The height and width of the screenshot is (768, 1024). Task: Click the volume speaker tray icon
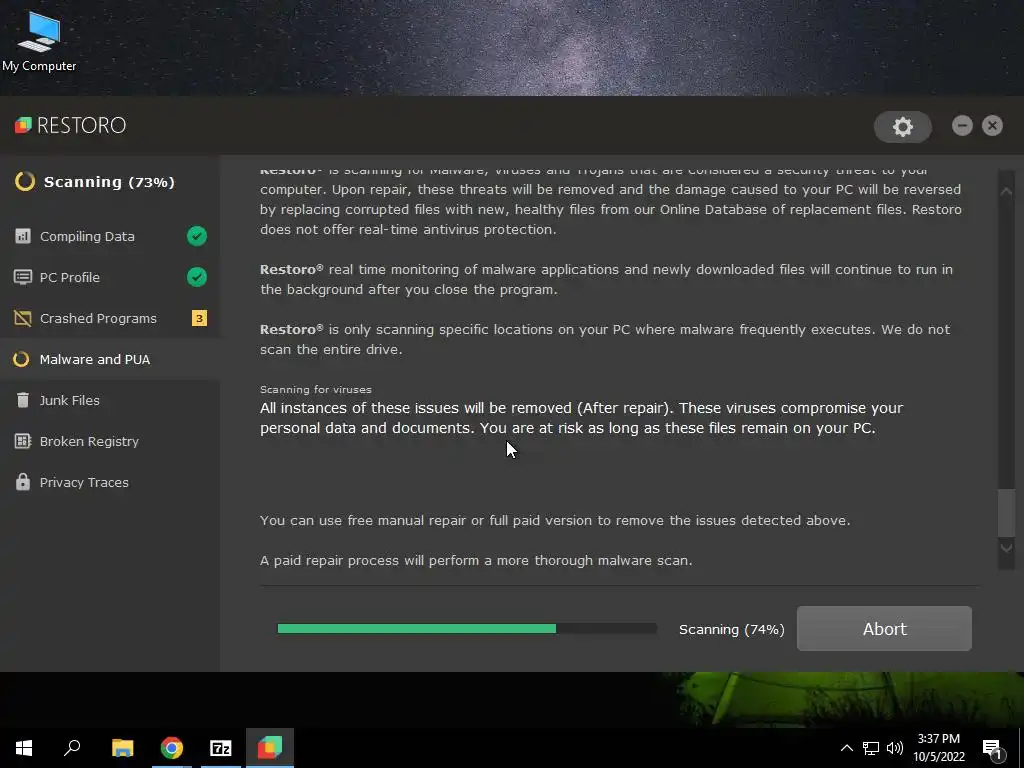(x=895, y=748)
